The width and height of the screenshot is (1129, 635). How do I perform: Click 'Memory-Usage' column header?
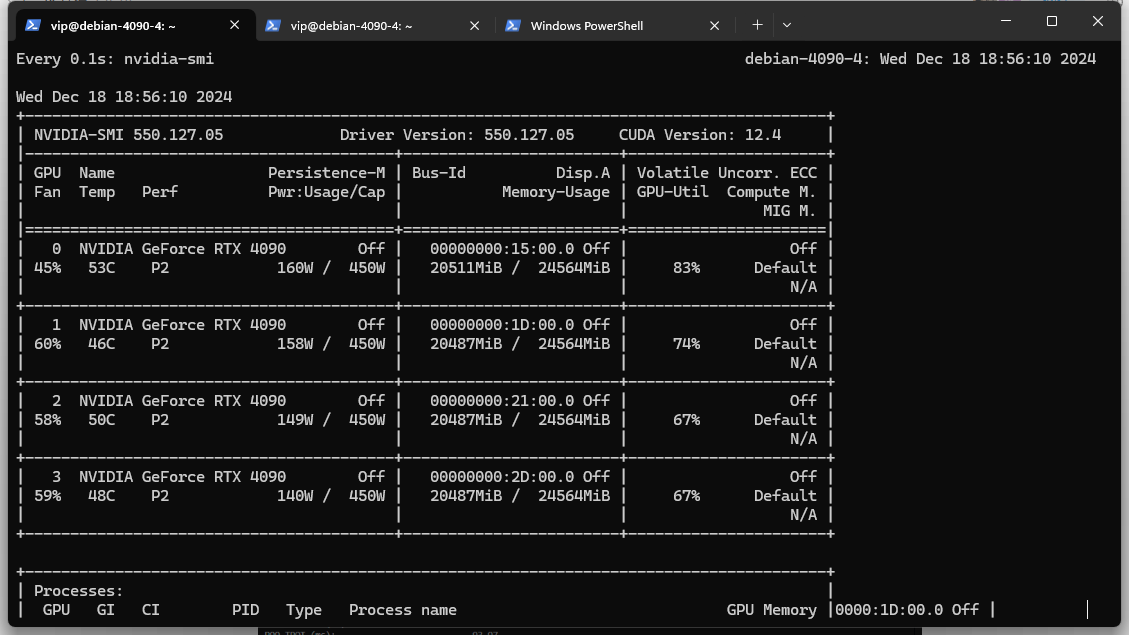[556, 192]
